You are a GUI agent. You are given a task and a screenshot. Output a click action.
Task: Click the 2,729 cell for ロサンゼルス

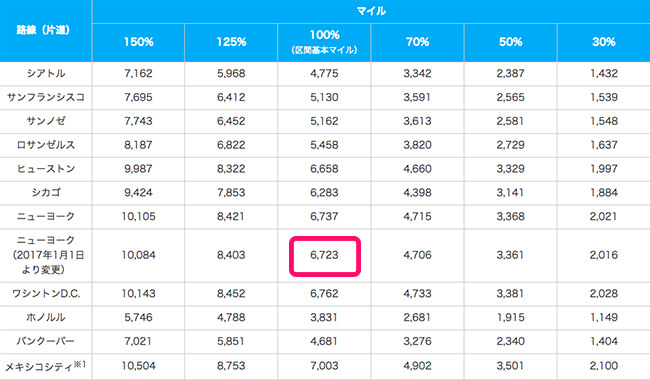click(510, 145)
